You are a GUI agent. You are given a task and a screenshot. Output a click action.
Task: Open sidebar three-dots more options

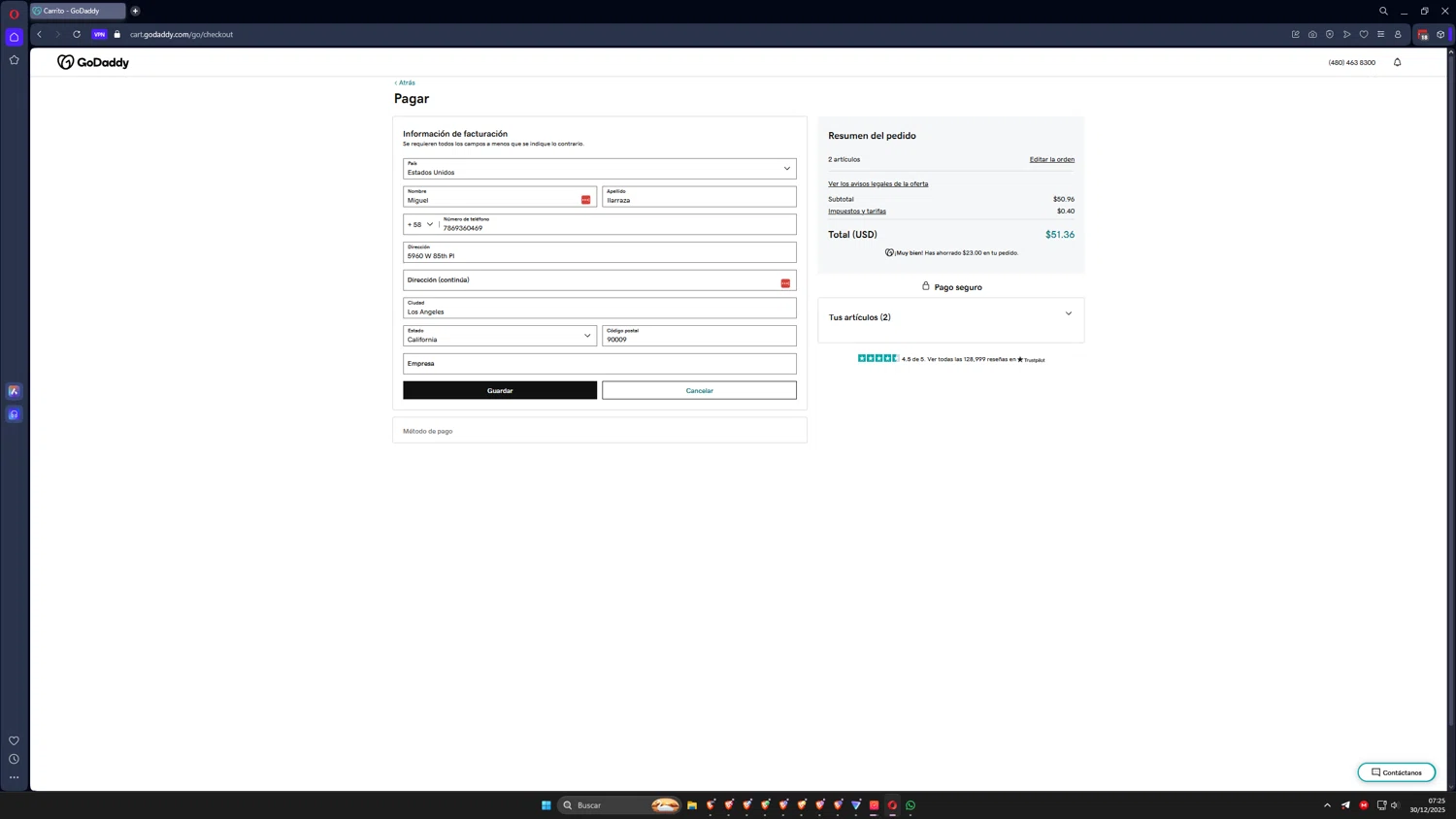coord(14,777)
